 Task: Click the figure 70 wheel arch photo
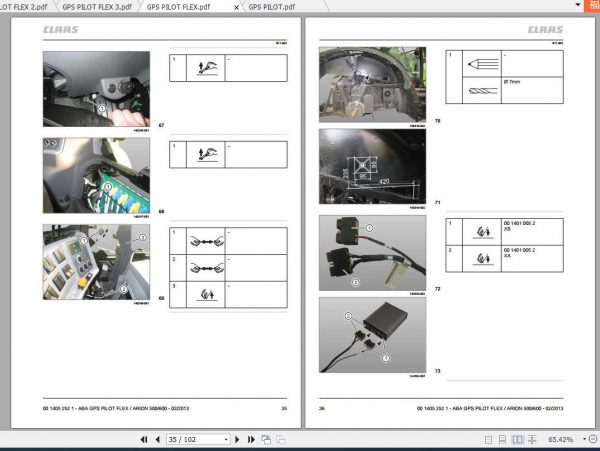[372, 85]
